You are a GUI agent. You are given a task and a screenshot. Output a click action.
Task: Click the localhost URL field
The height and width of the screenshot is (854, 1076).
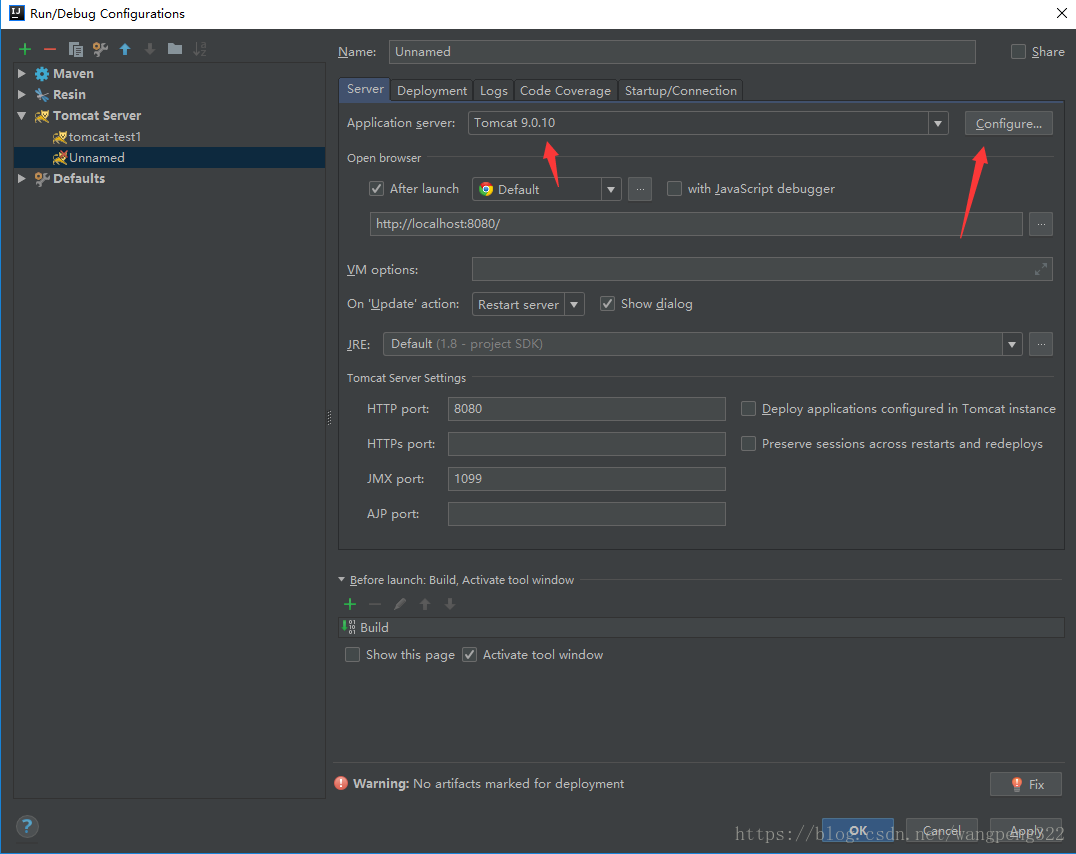point(696,224)
